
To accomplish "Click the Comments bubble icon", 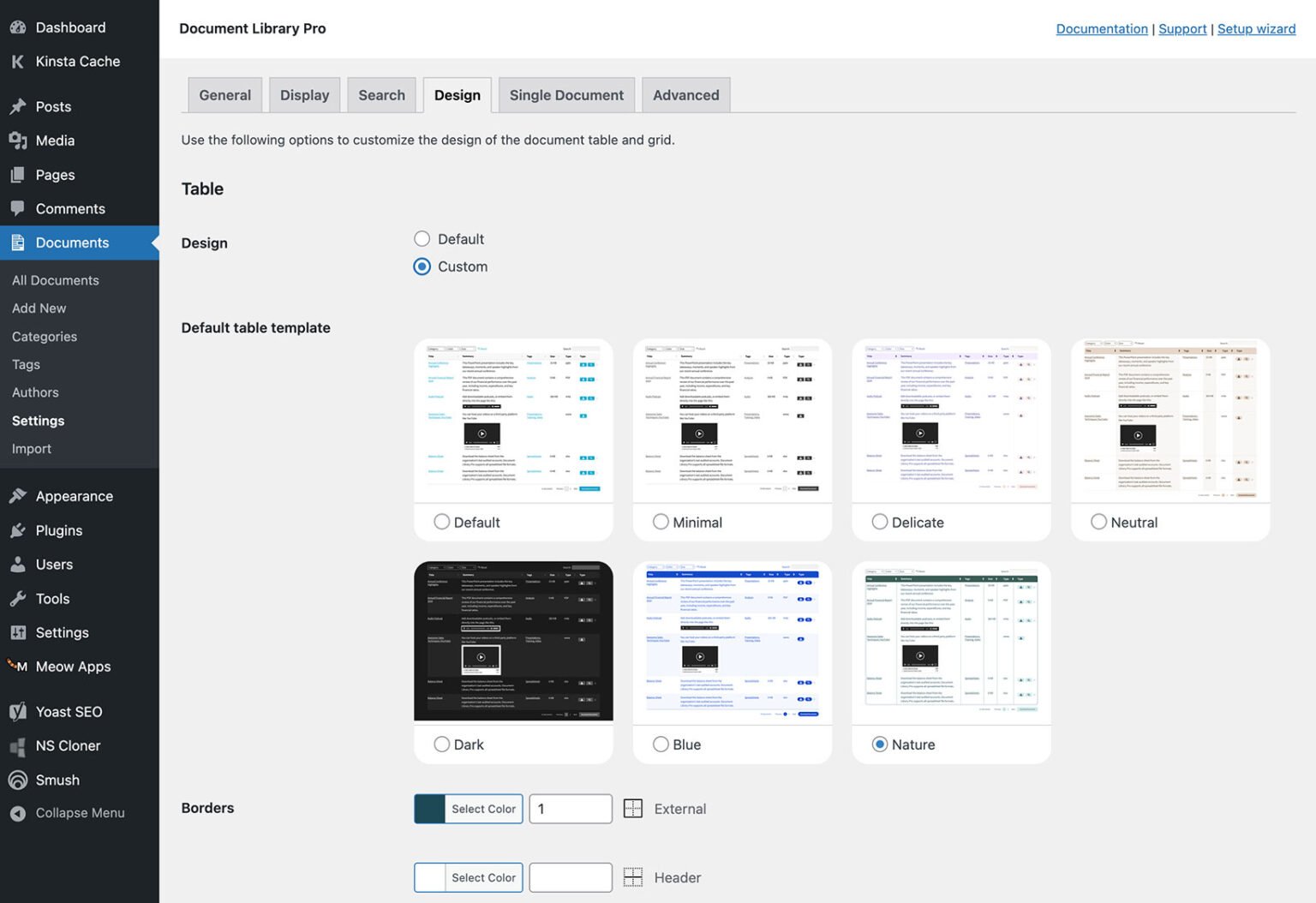I will pos(17,208).
